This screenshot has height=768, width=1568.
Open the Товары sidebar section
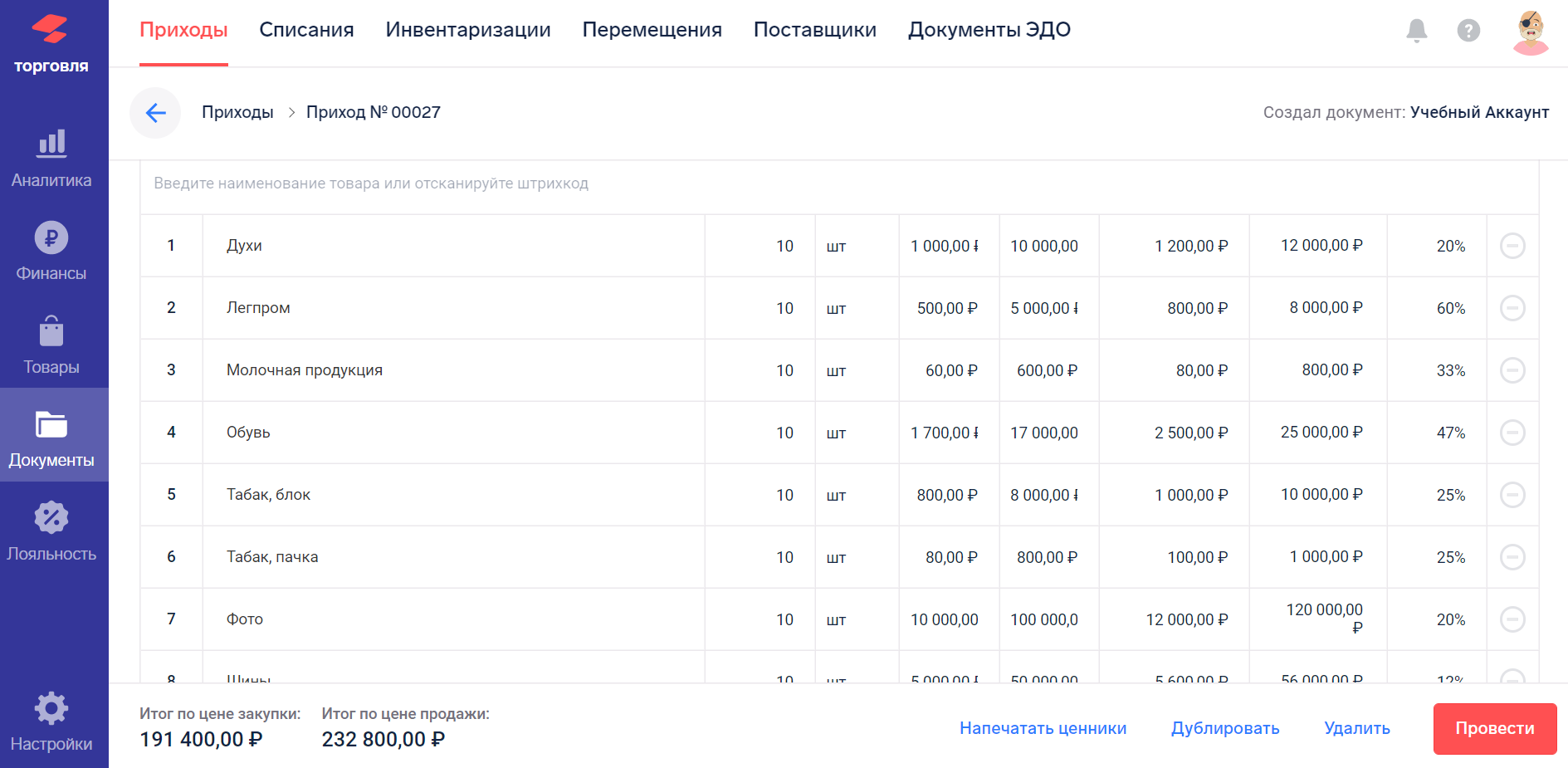pyautogui.click(x=51, y=345)
